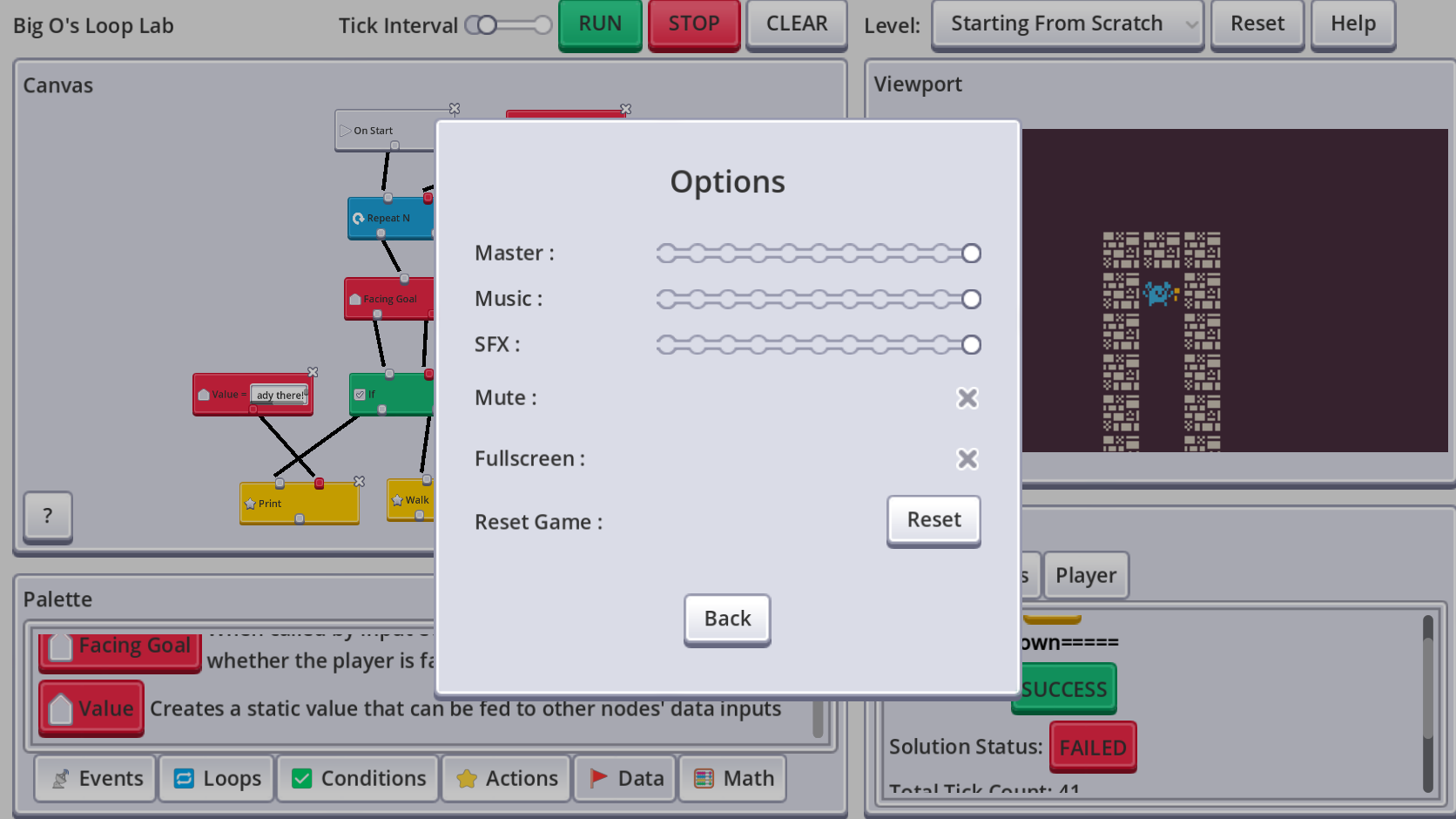Toggle the Fullscreen checkbox in Options
Image resolution: width=1456 pixels, height=819 pixels.
click(967, 459)
